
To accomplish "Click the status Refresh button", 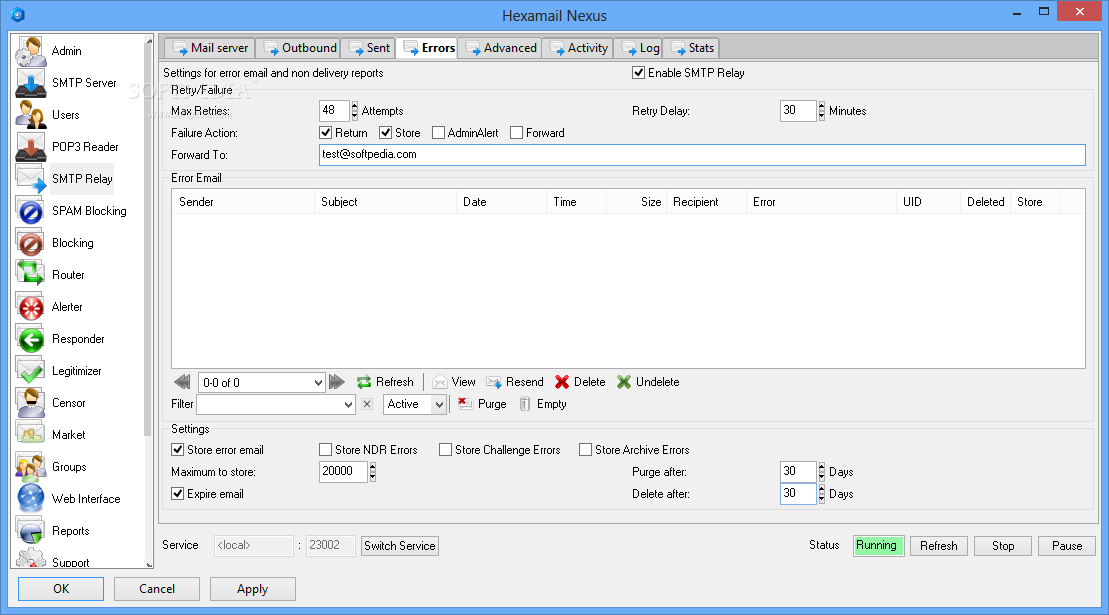I will pyautogui.click(x=939, y=546).
